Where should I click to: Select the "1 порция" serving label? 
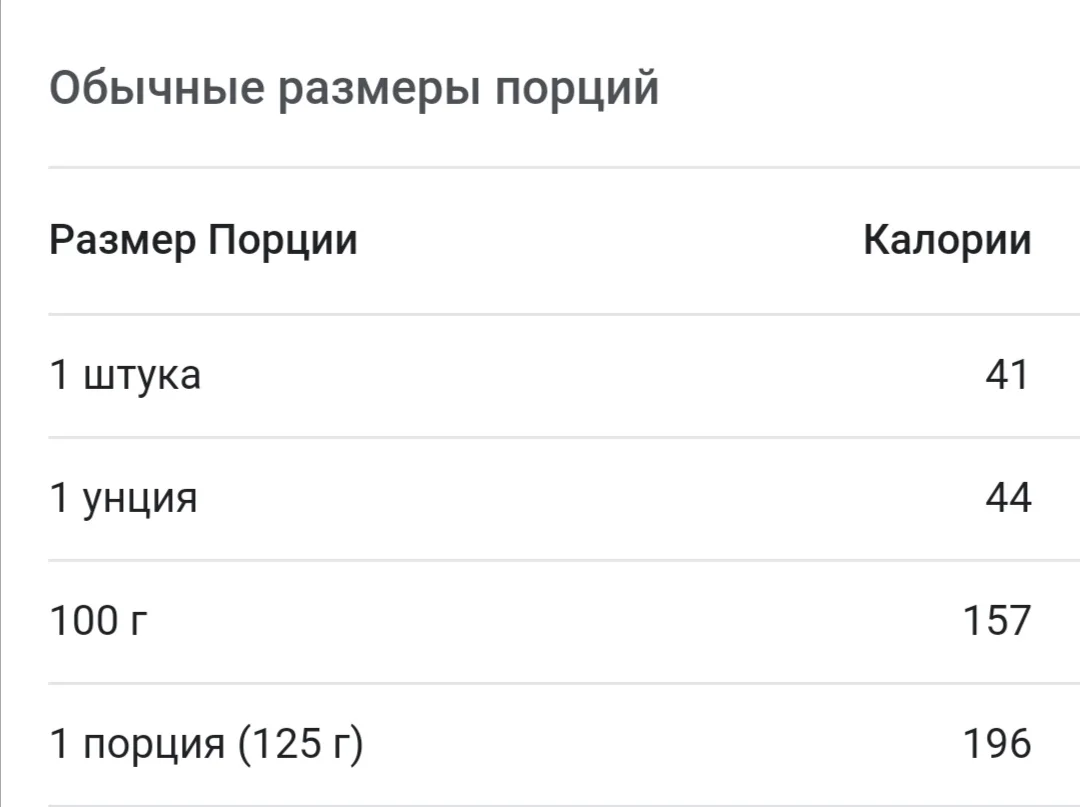point(138,745)
